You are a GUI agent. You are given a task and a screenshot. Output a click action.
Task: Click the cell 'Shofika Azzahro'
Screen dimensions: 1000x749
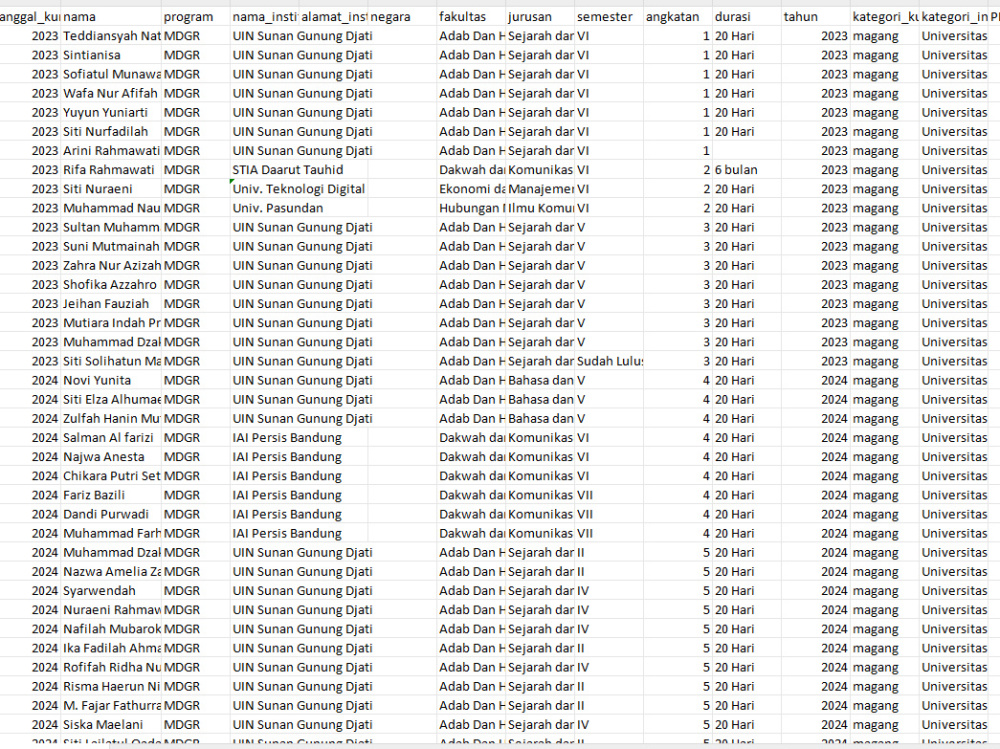pyautogui.click(x=111, y=285)
